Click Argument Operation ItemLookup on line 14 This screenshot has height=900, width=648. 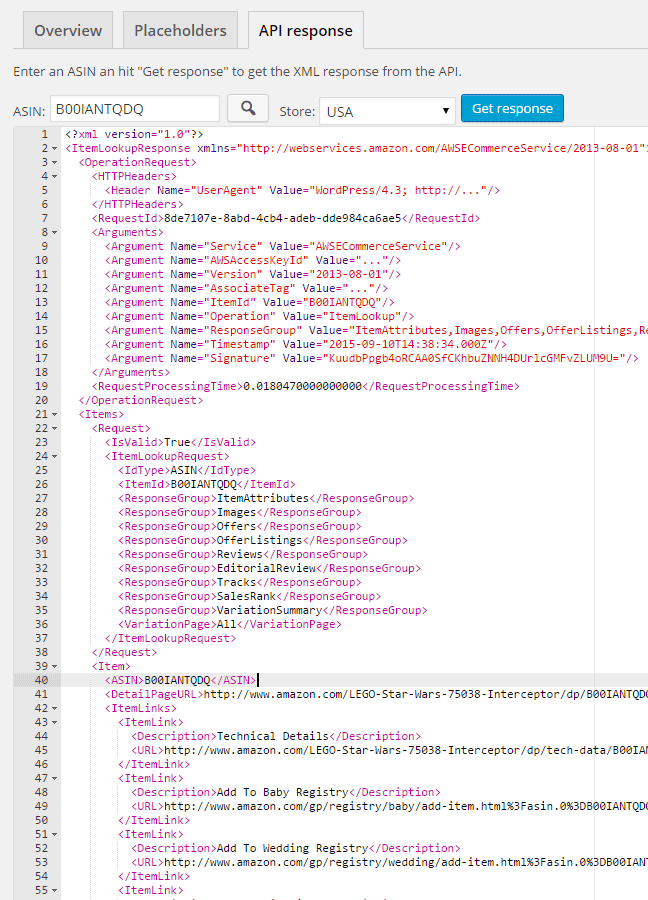pyautogui.click(x=259, y=316)
